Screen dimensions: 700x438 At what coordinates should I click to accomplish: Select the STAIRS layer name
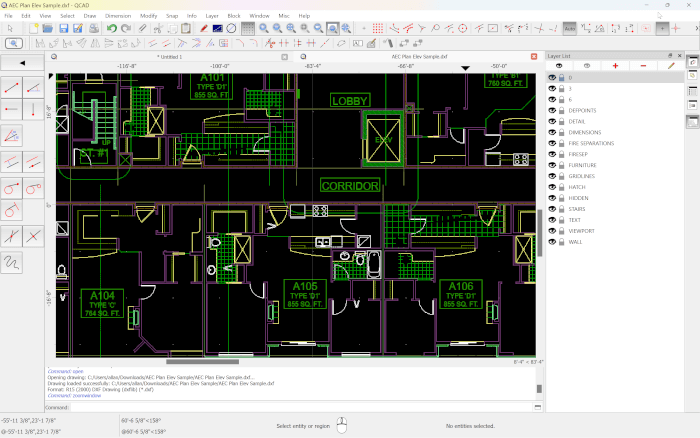tap(577, 209)
